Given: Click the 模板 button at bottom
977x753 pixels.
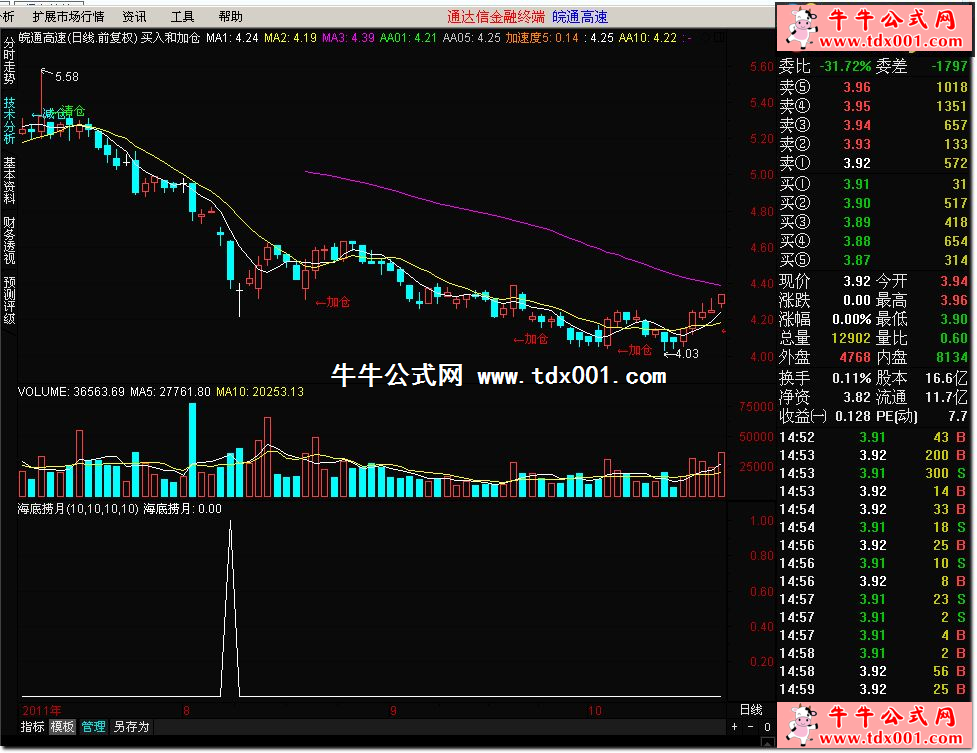Looking at the screenshot, I should (x=62, y=727).
